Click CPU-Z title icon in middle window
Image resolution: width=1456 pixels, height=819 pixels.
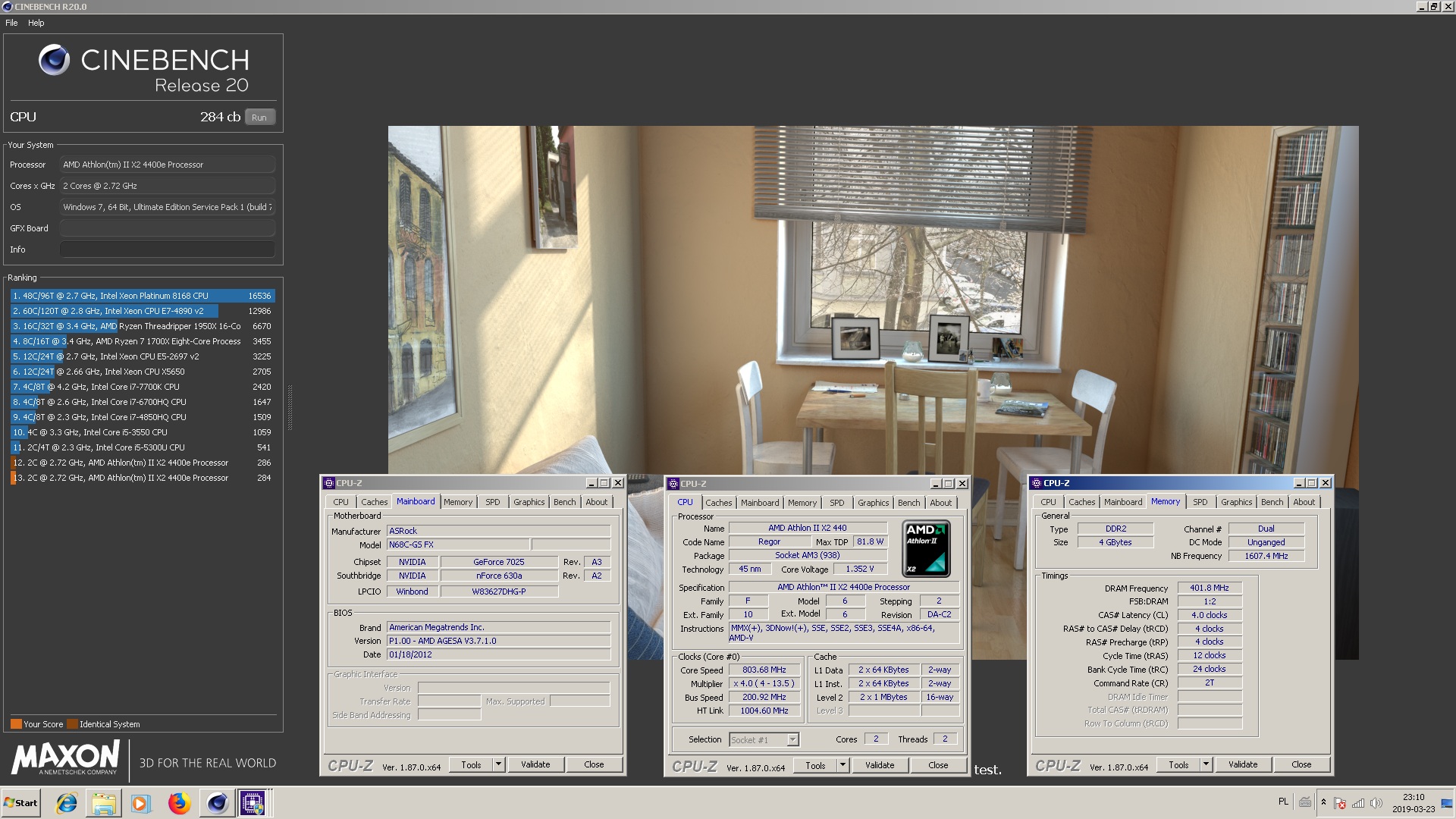point(673,484)
